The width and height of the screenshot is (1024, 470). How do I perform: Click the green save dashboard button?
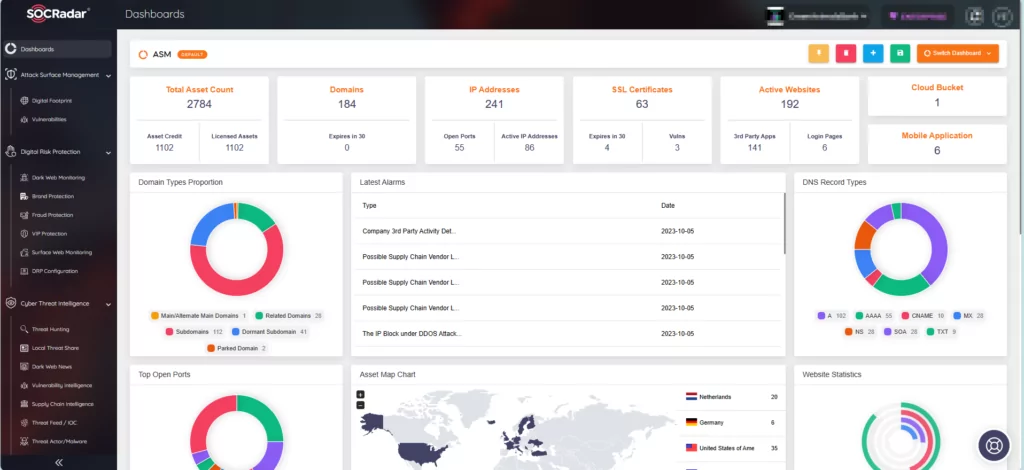(x=900, y=54)
